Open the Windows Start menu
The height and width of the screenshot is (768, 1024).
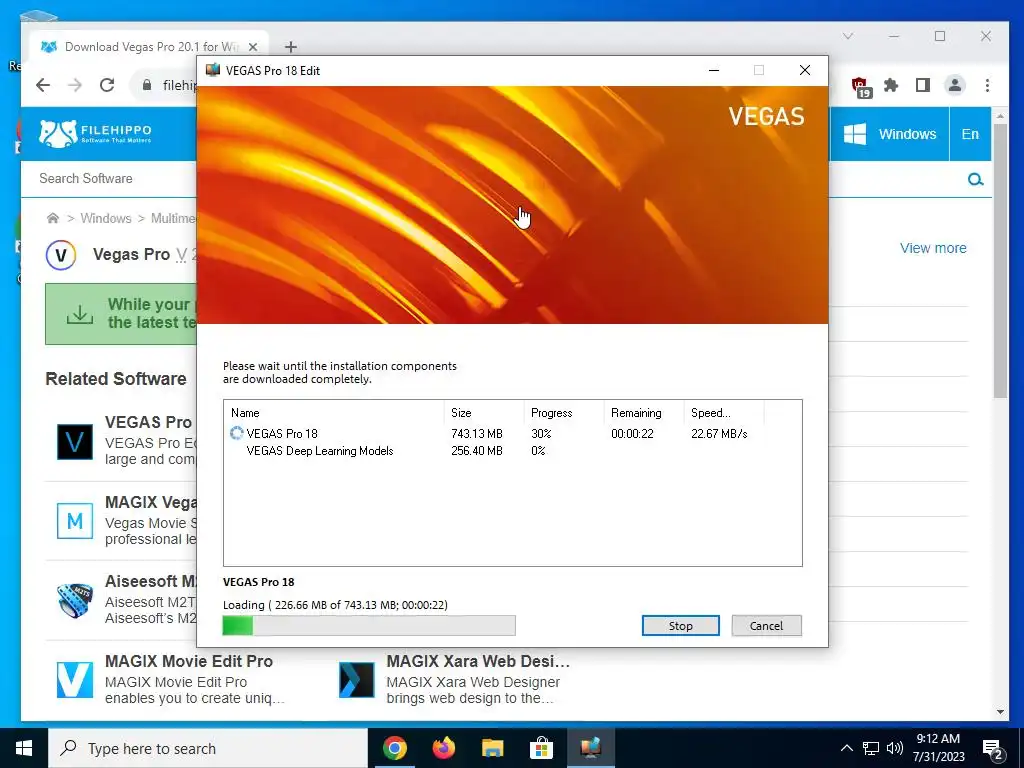pyautogui.click(x=24, y=748)
